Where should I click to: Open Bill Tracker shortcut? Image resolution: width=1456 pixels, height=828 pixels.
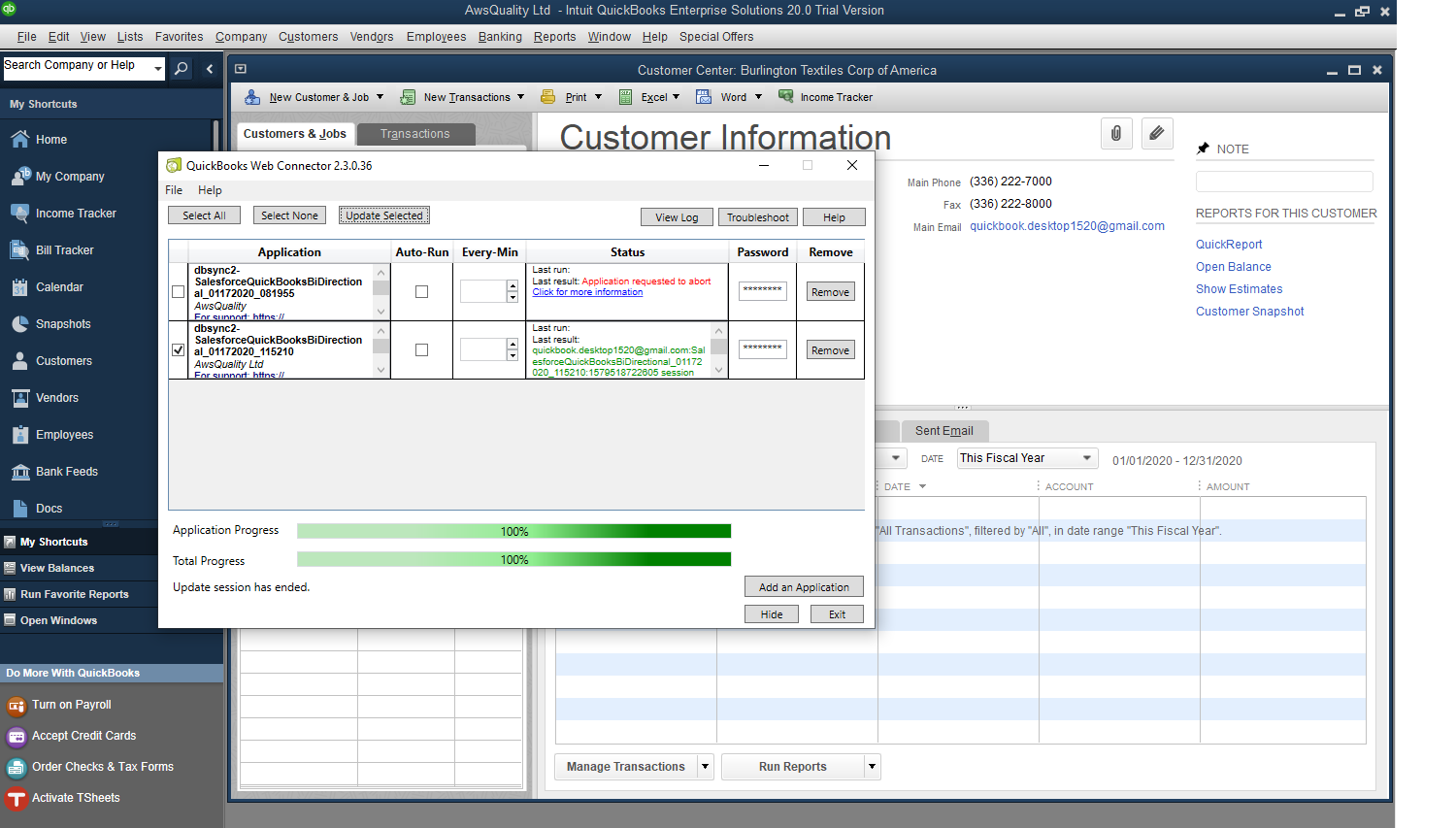coord(64,250)
